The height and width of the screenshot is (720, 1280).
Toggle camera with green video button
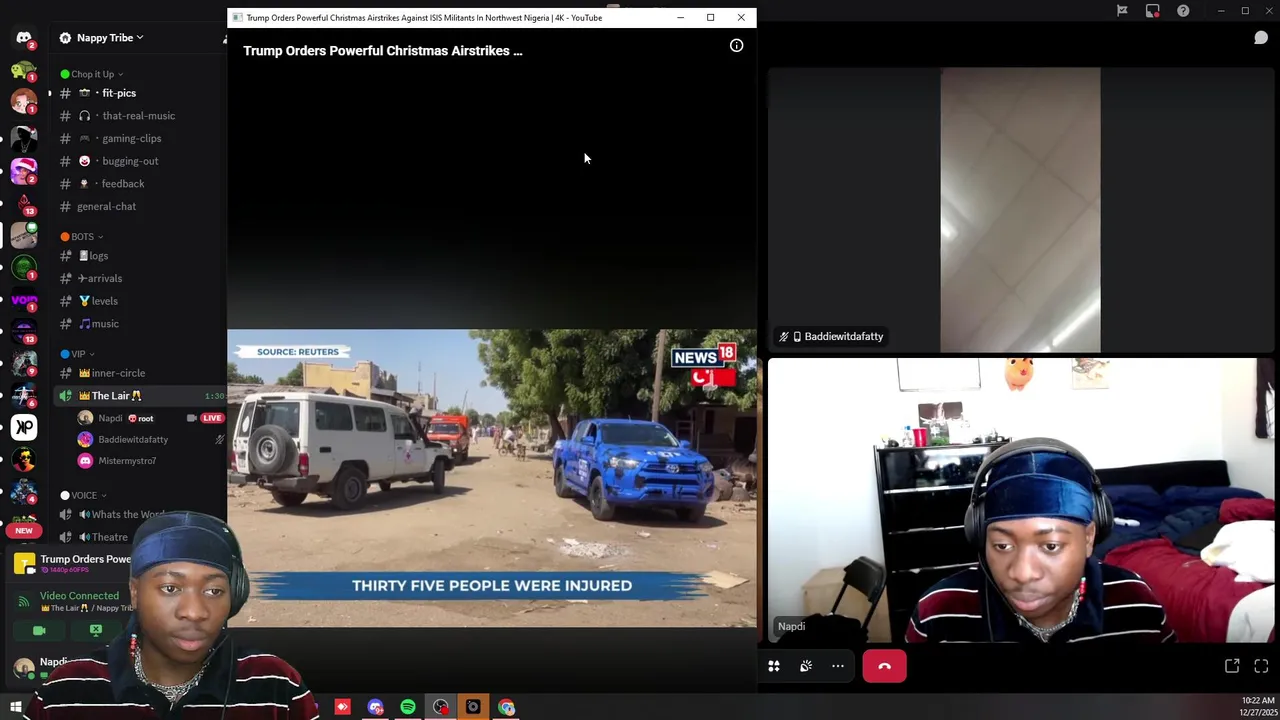coord(39,631)
